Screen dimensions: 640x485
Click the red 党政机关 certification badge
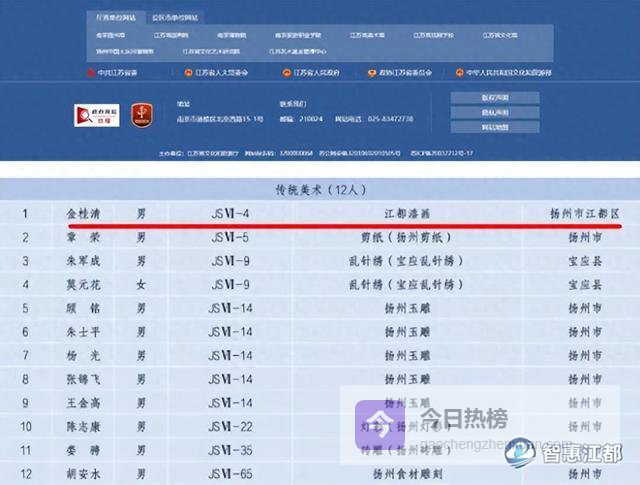[142, 117]
